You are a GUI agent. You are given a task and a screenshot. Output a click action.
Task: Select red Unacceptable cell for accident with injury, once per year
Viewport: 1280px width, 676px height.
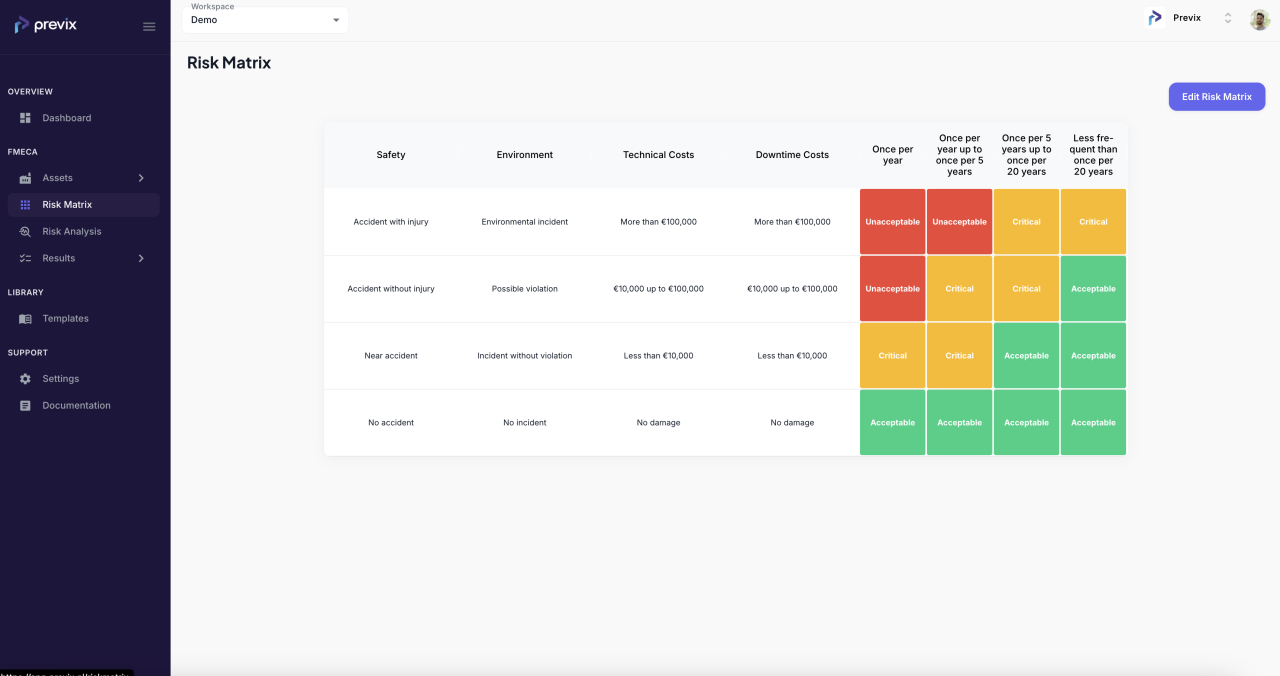892,222
